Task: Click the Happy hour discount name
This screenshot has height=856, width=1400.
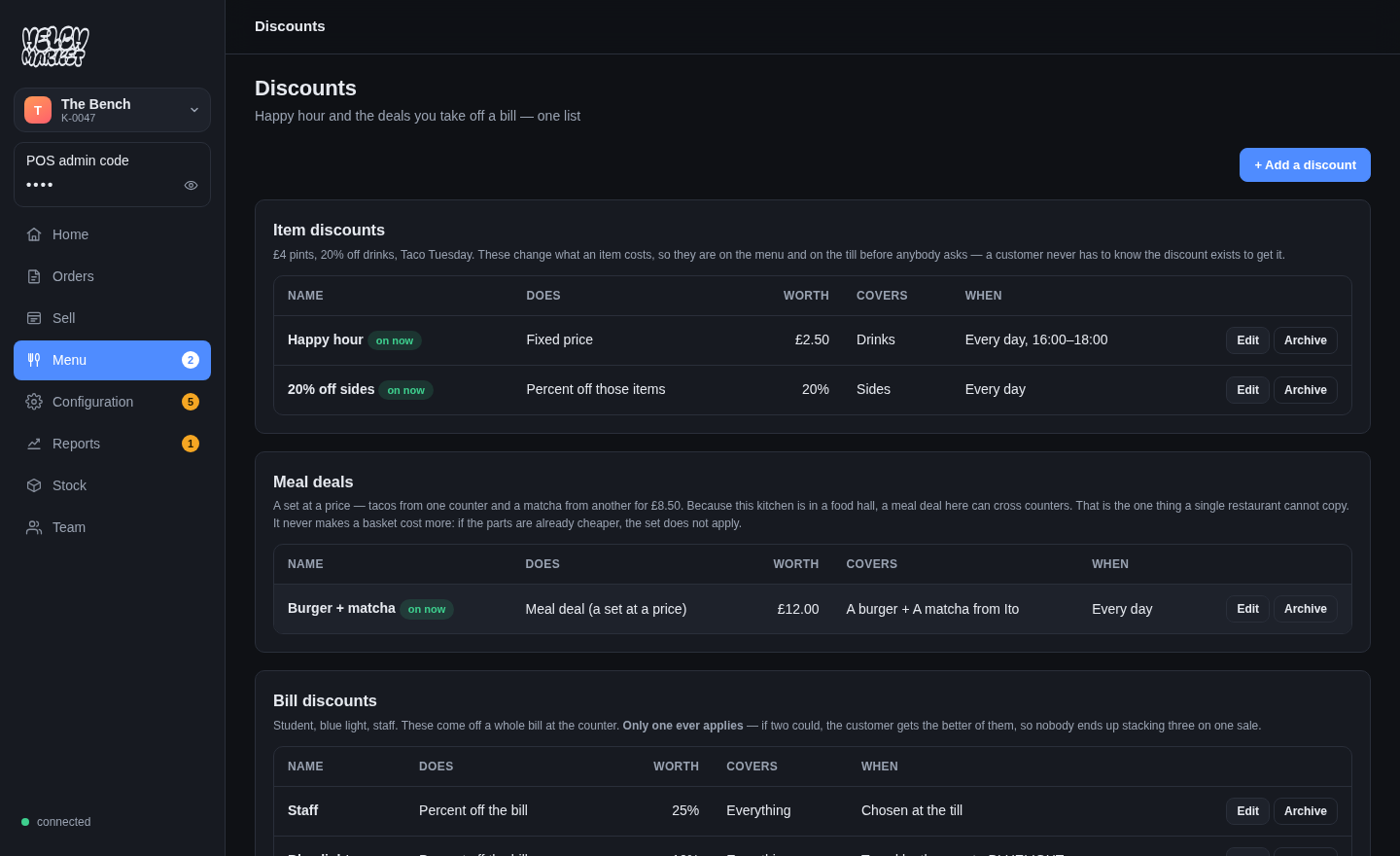Action: click(325, 339)
